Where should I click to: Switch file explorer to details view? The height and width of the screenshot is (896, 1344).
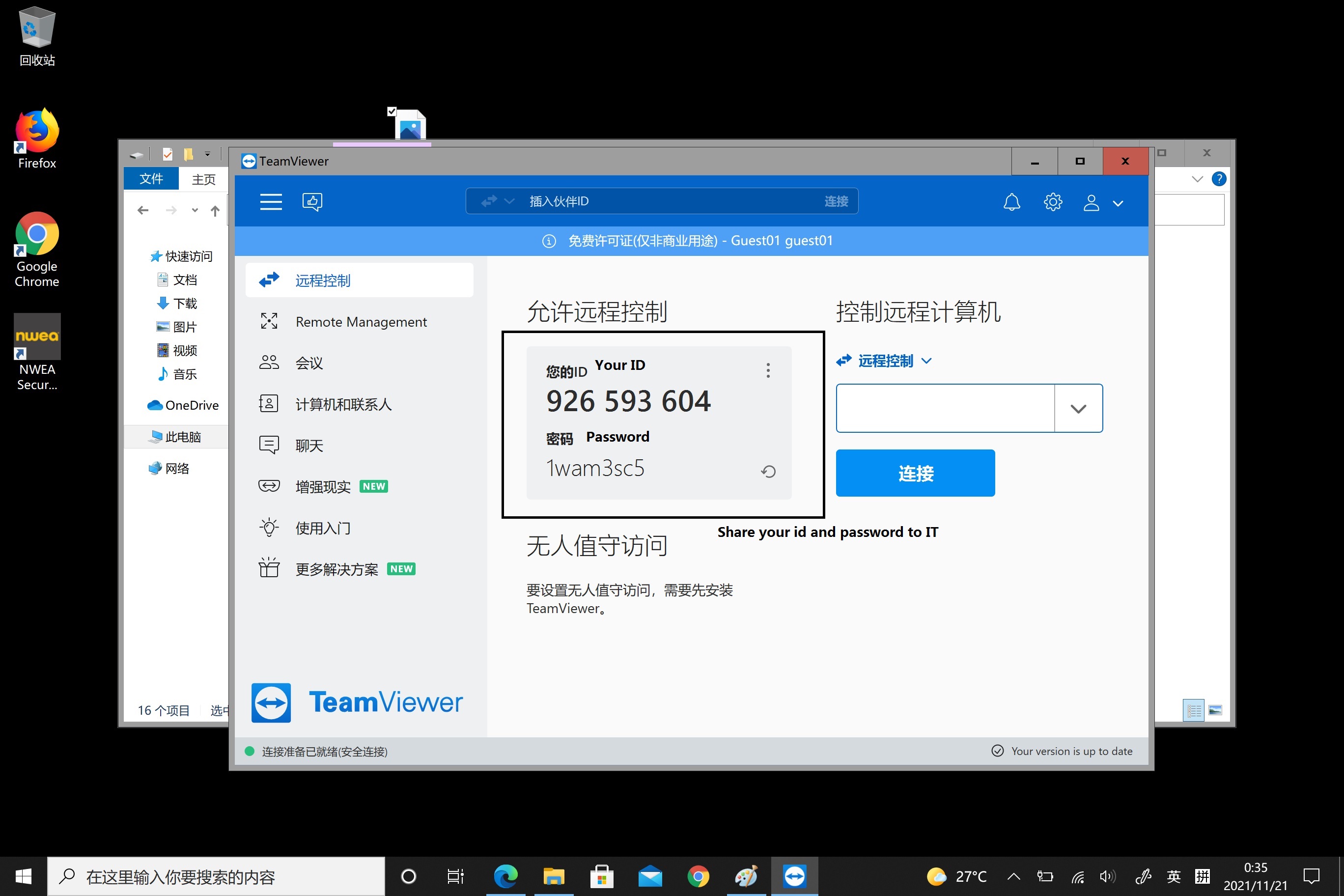[x=1194, y=710]
